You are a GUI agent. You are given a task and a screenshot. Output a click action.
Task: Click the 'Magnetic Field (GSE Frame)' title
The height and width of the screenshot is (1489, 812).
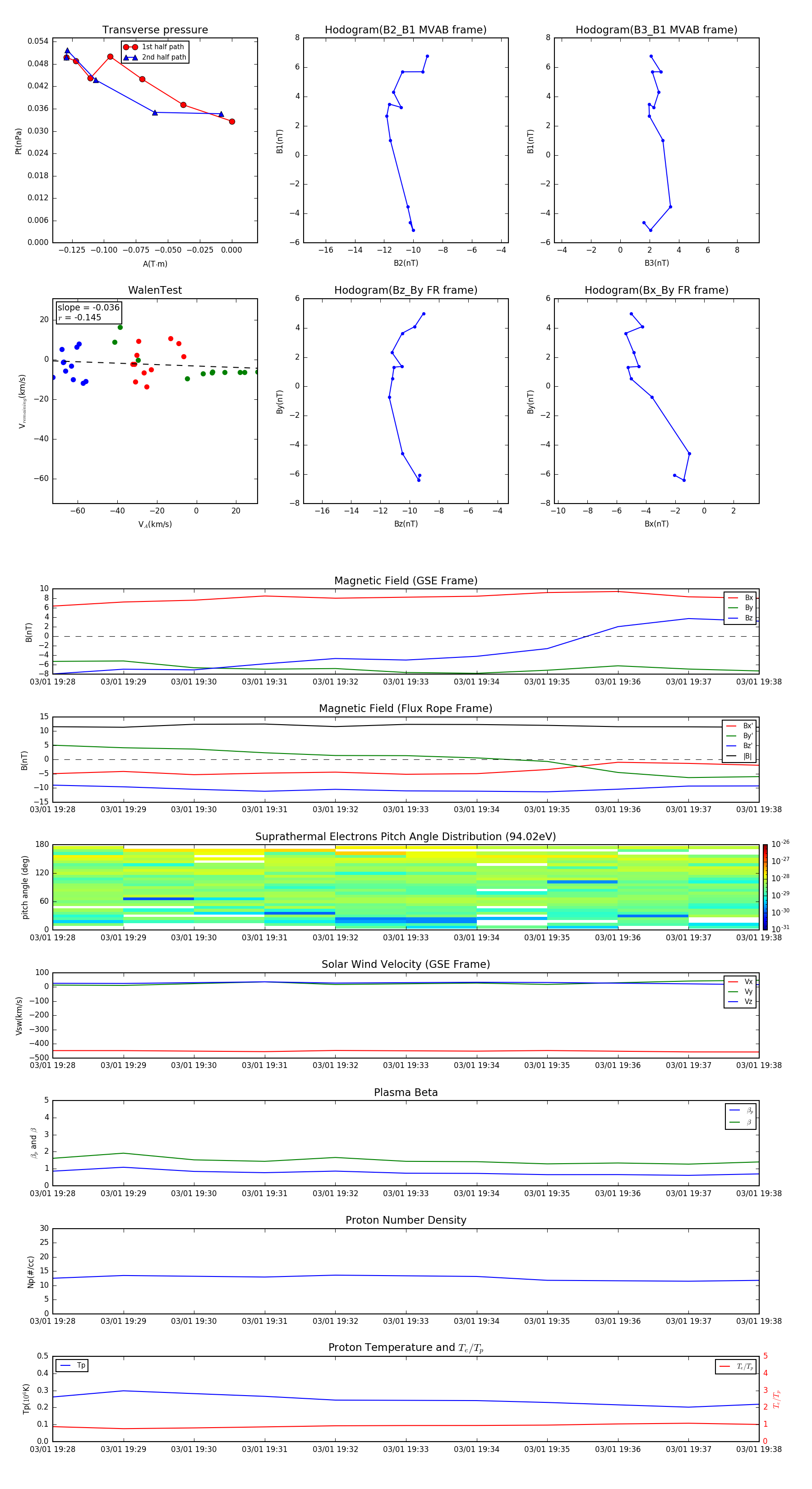pos(406,581)
